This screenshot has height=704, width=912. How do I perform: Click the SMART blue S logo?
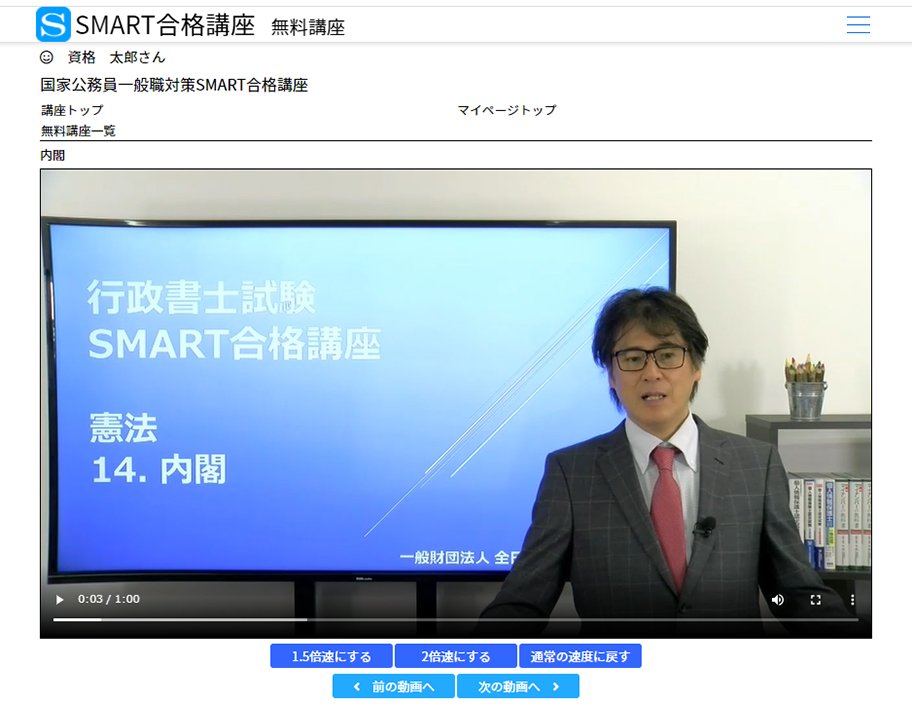click(53, 24)
